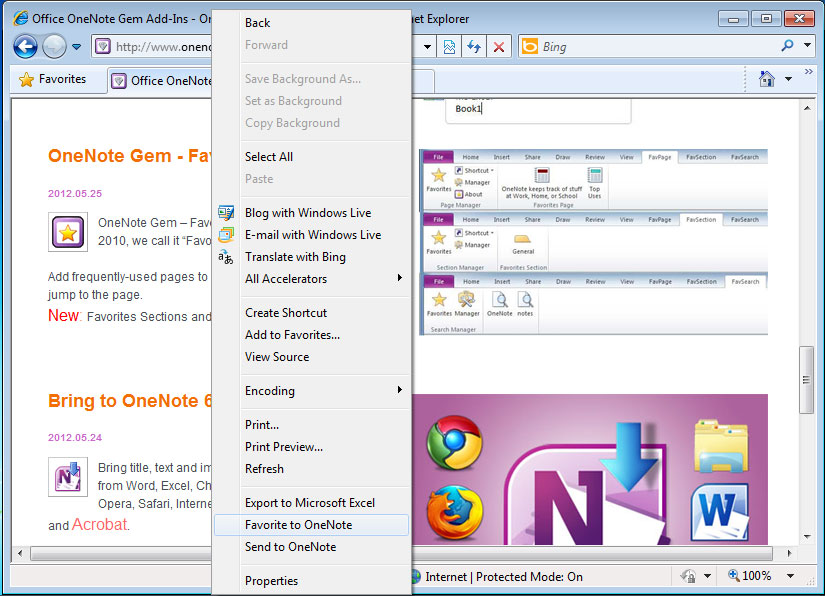The width and height of the screenshot is (825, 596).
Task: Click the red Stop loading icon
Action: pos(499,47)
